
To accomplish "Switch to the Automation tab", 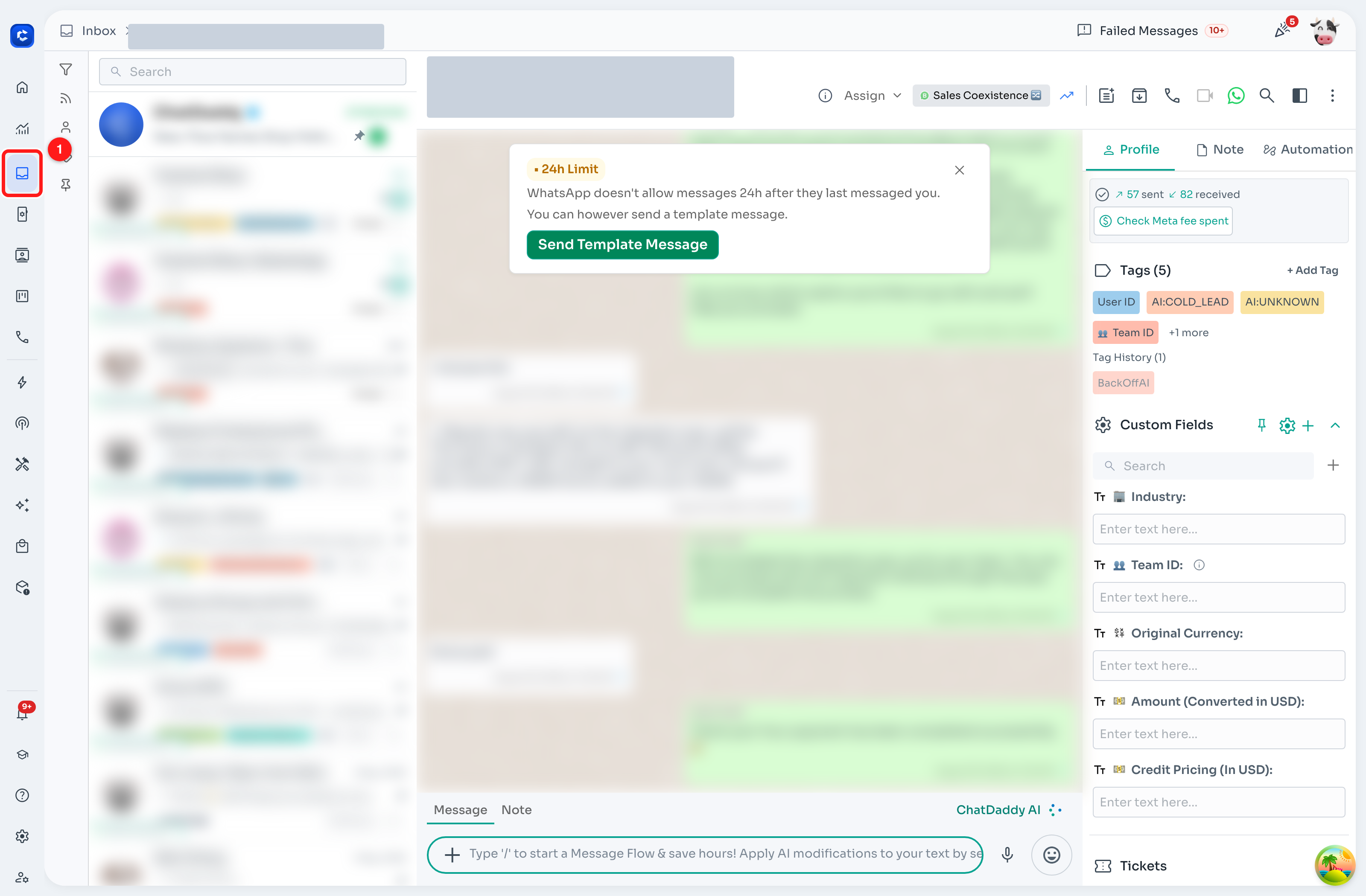I will coord(1308,150).
